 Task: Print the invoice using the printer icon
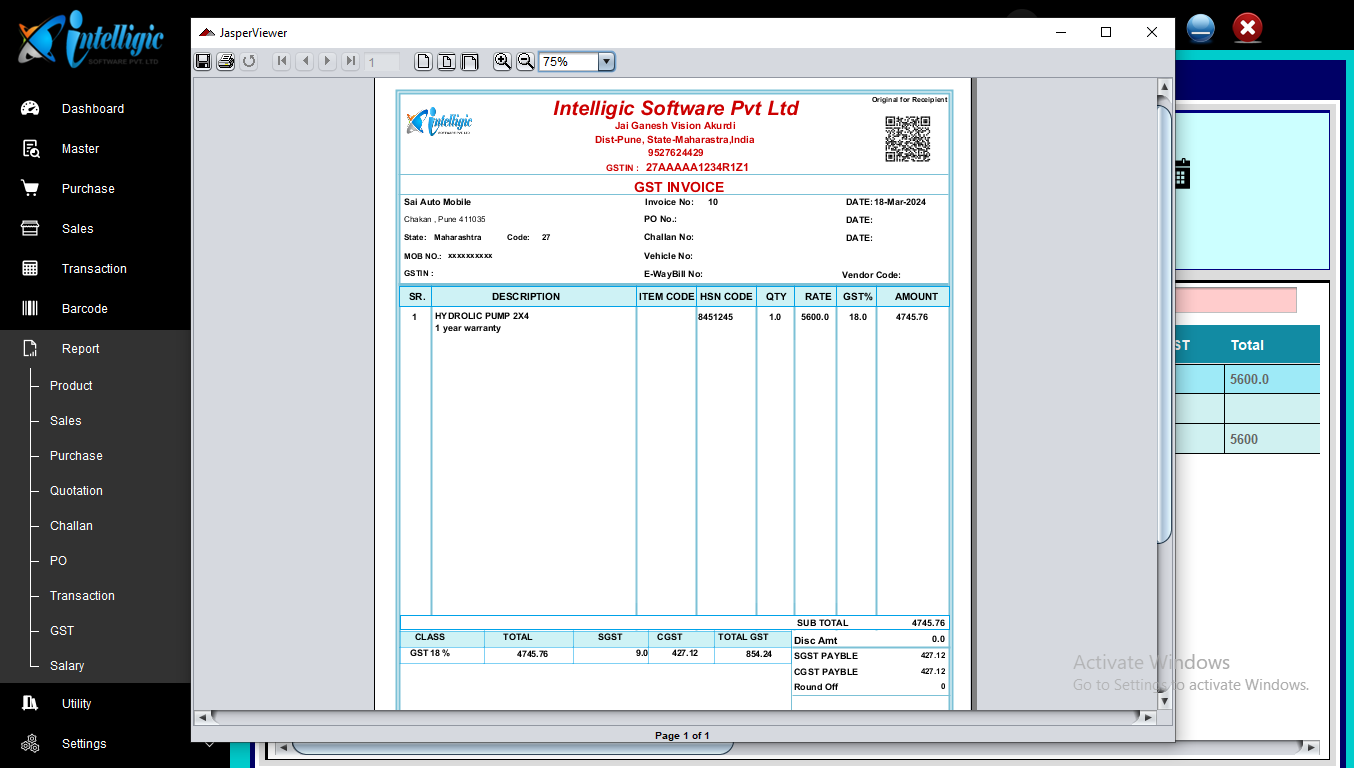226,62
